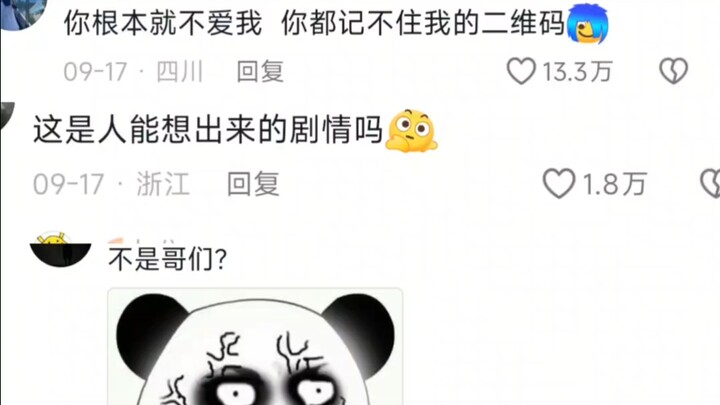Viewport: 720px width, 405px height.
Task: Tap the broken heart beside 1.8万
Action: 710,183
